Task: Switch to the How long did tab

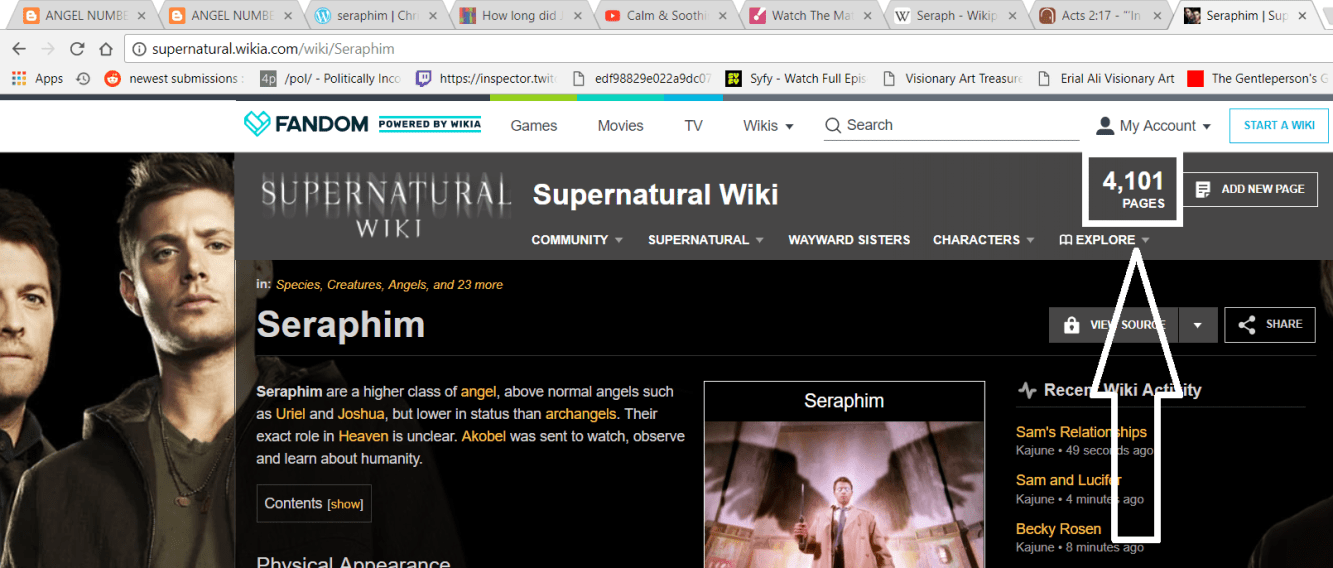Action: coord(521,15)
